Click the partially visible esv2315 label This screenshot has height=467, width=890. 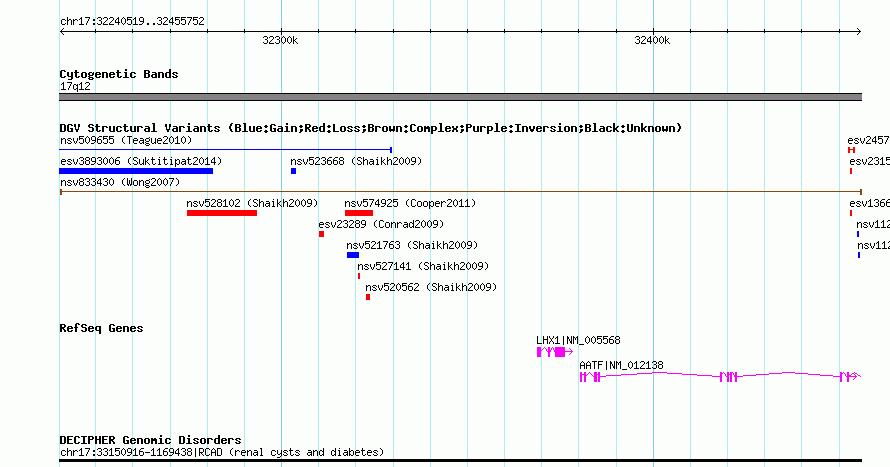tap(870, 161)
